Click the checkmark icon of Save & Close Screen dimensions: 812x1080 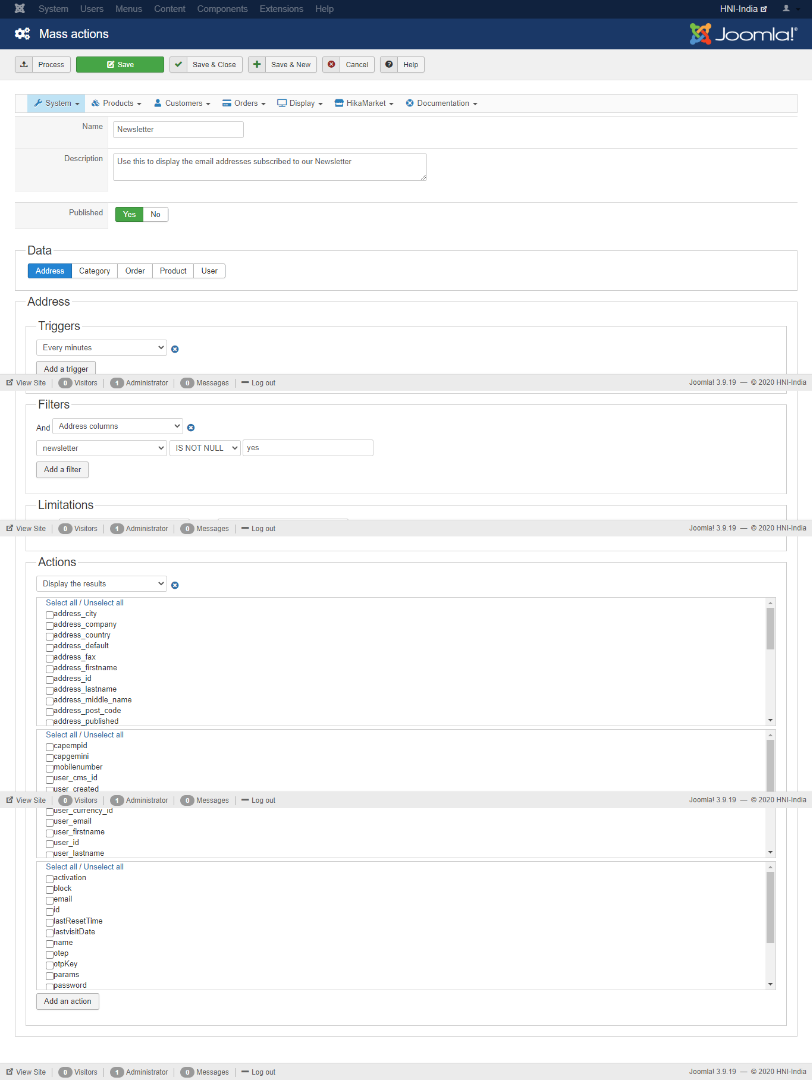tap(178, 64)
